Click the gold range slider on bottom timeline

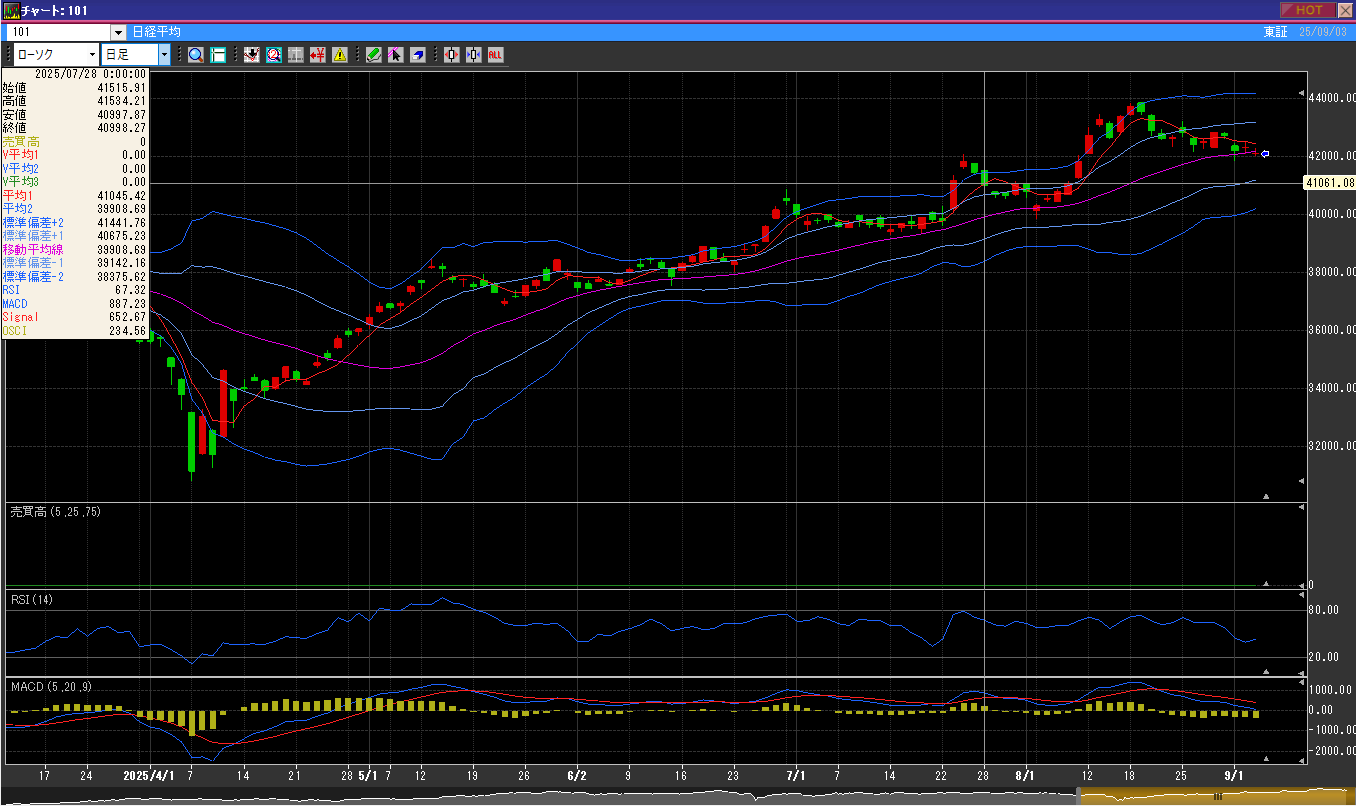(1215, 797)
